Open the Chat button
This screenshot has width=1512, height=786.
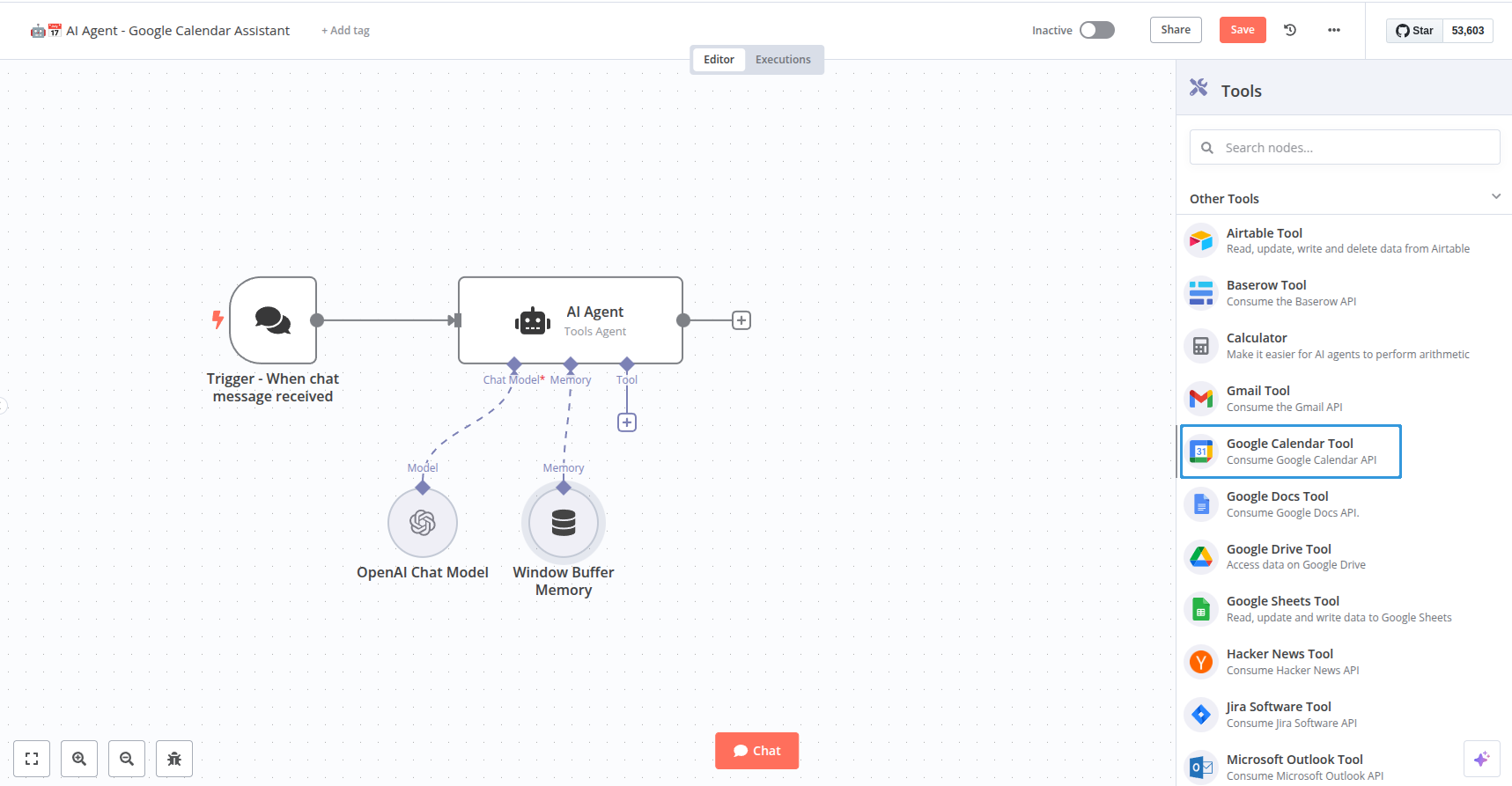tap(756, 751)
